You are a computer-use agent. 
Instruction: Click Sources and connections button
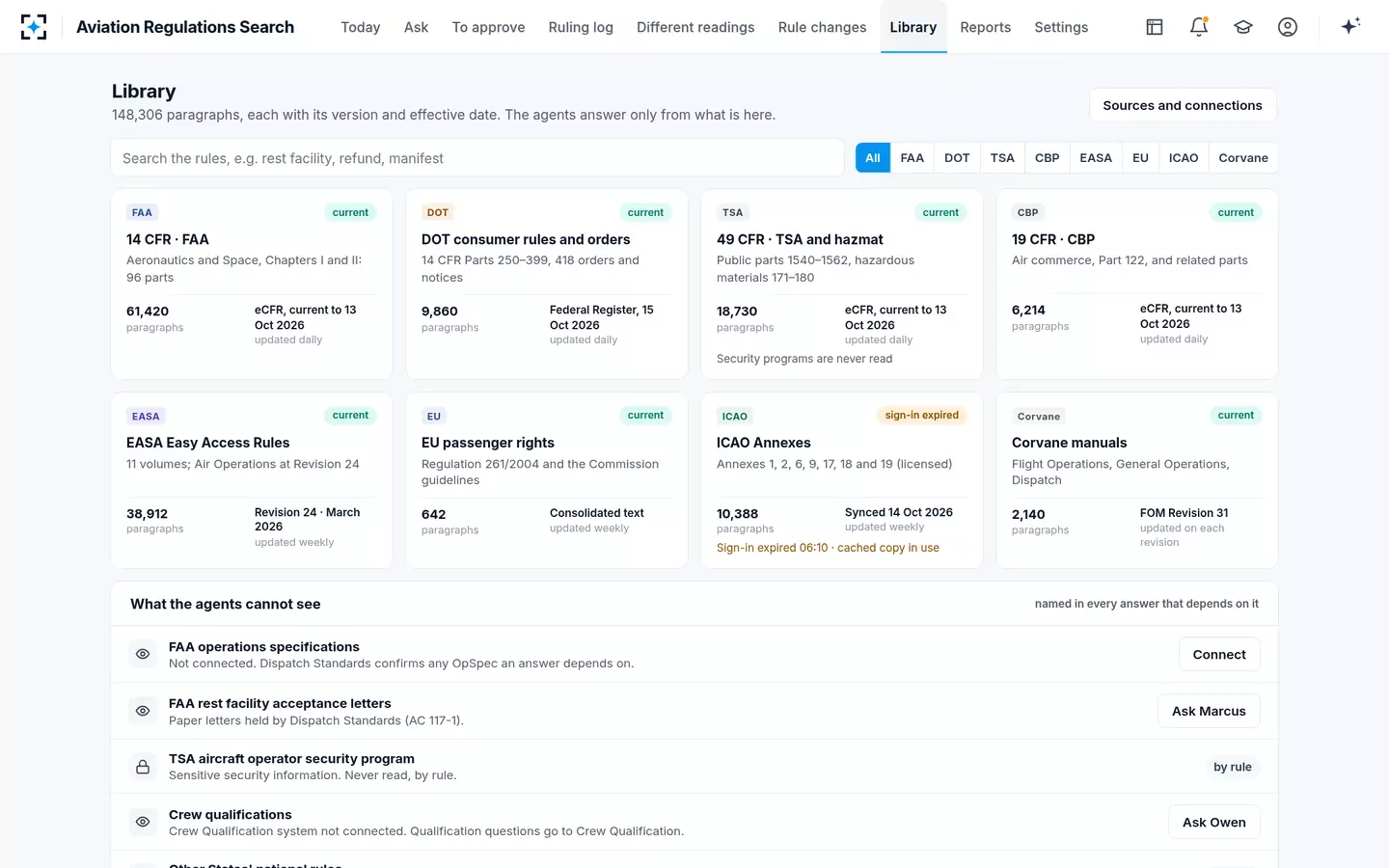[x=1183, y=105]
